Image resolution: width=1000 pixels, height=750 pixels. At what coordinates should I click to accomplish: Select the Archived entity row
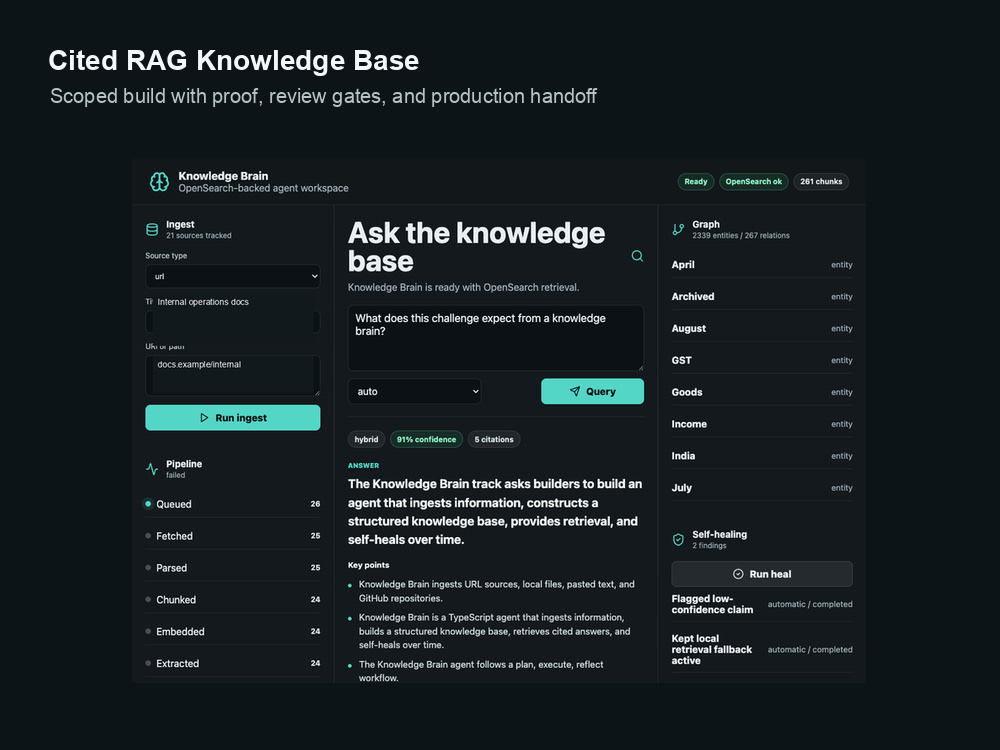(x=761, y=297)
